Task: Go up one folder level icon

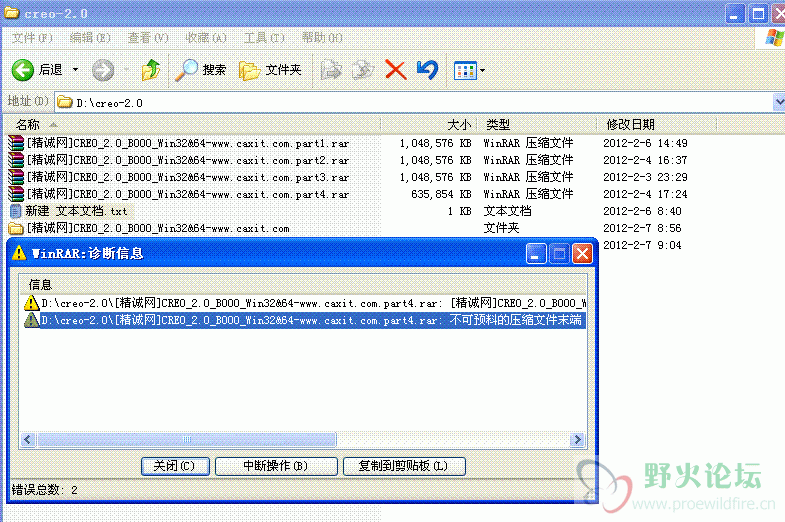Action: 150,70
